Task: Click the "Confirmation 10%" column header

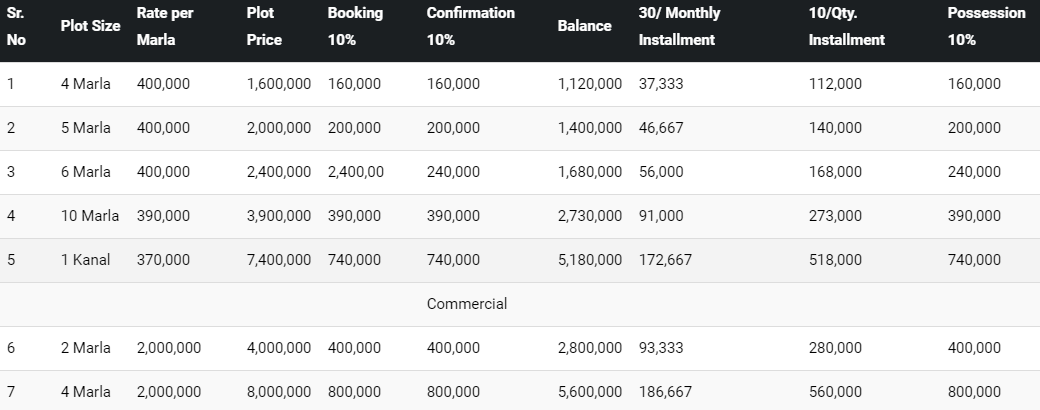Action: 470,27
